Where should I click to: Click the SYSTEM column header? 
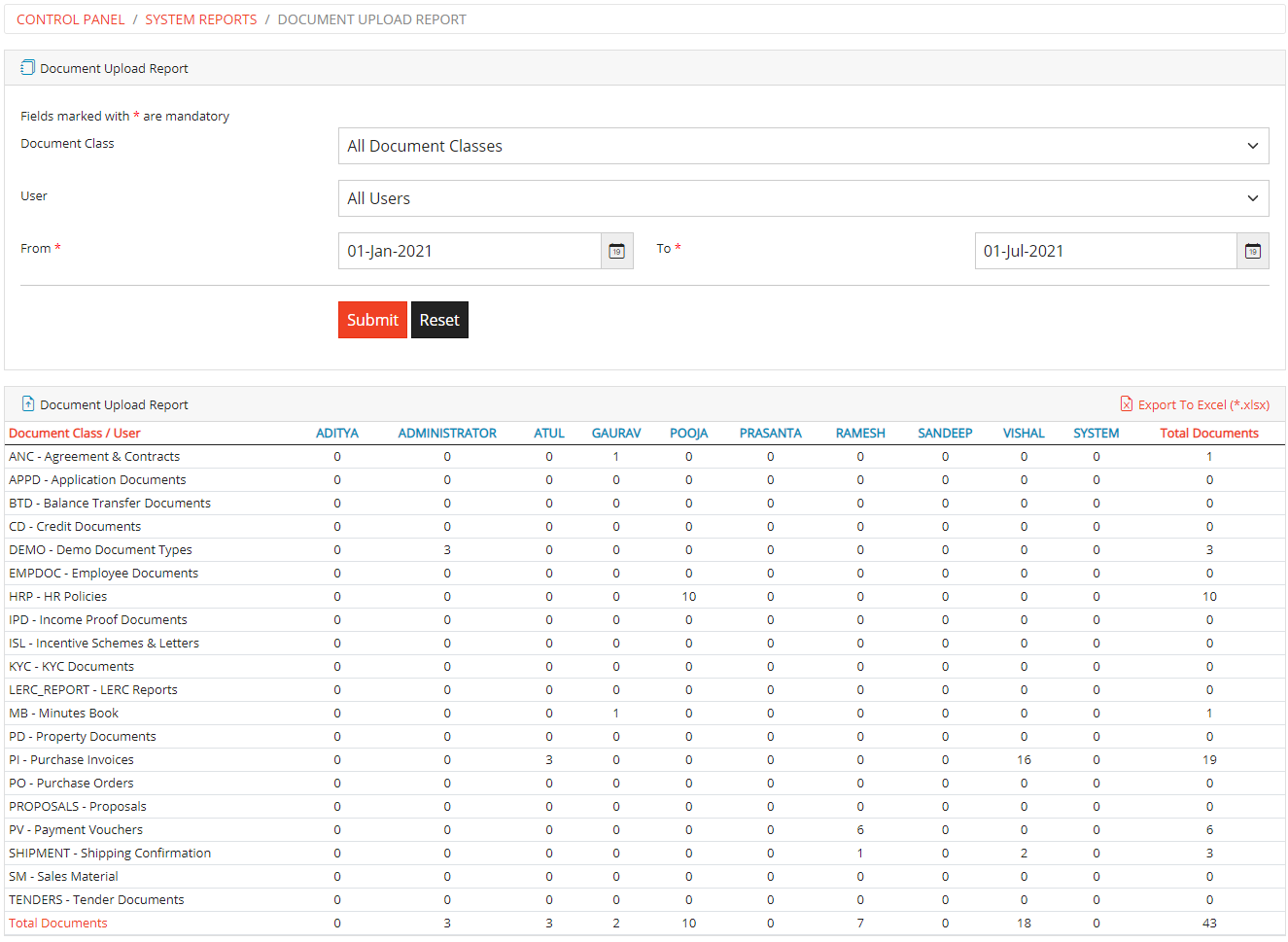click(x=1097, y=434)
